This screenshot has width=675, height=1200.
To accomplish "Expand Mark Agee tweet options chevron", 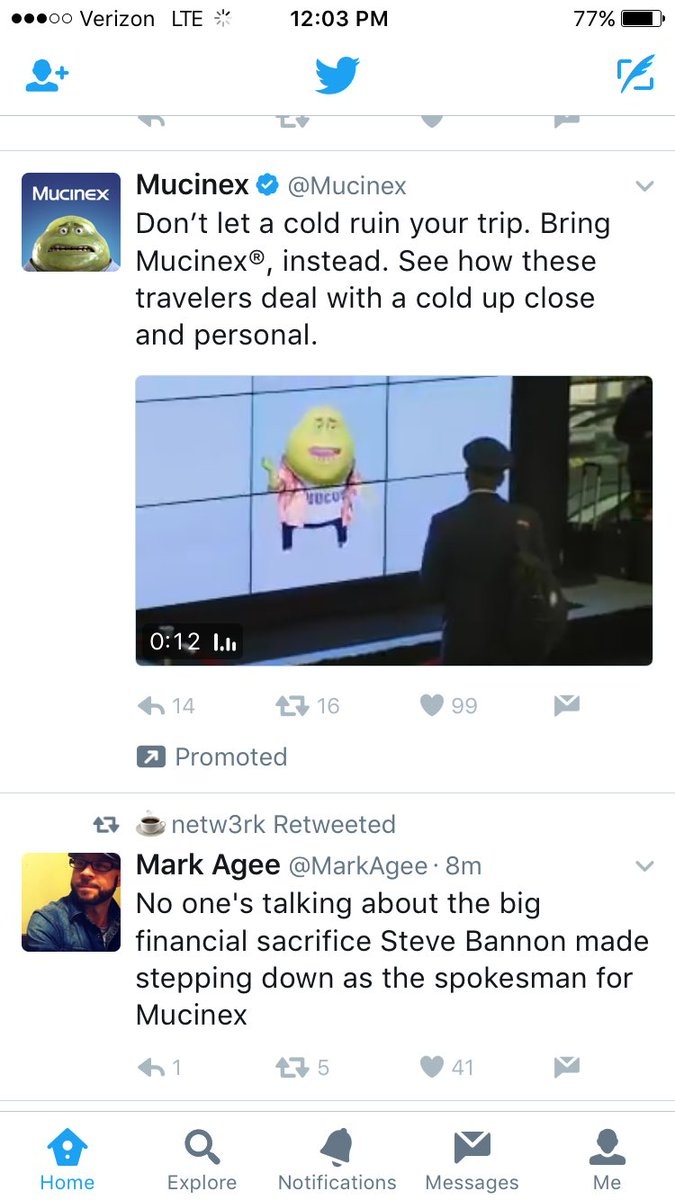I will [x=645, y=865].
